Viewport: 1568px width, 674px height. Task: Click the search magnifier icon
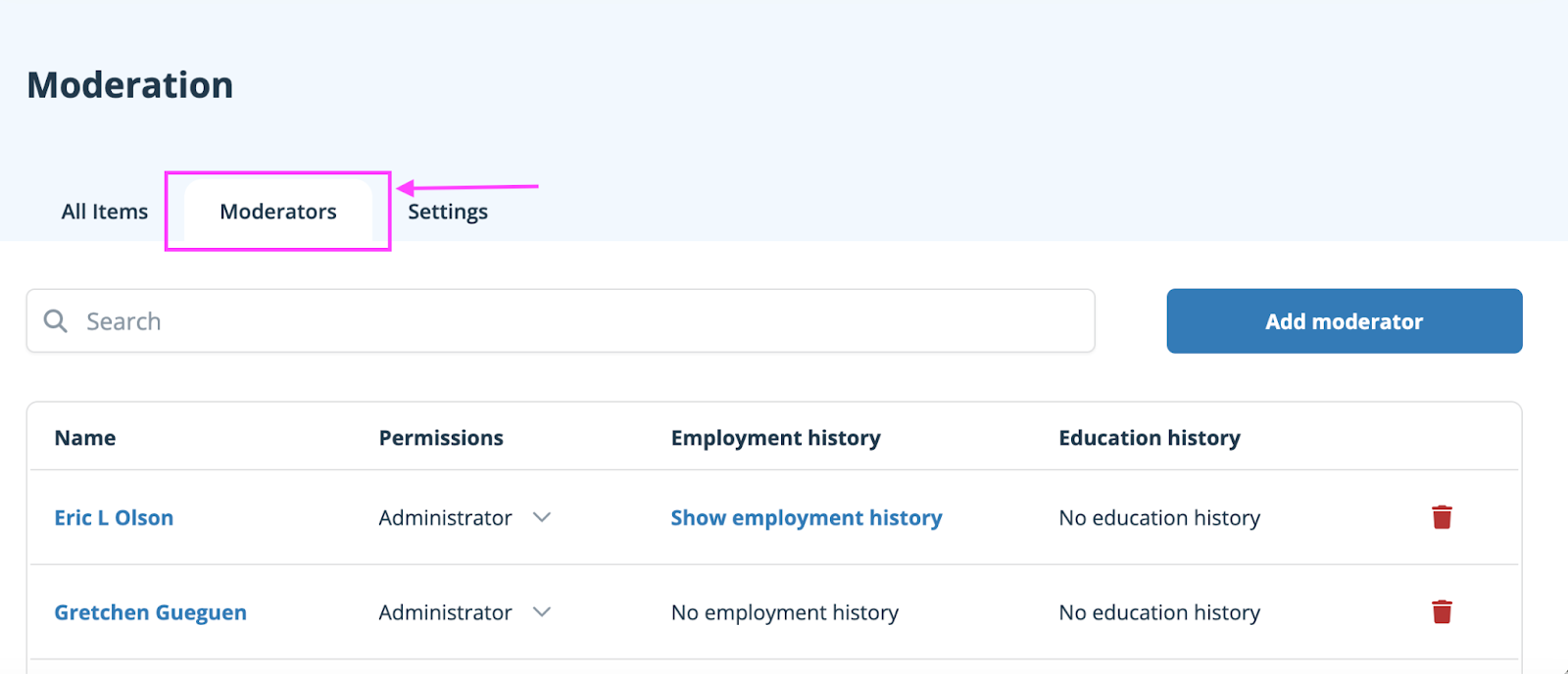pos(56,321)
